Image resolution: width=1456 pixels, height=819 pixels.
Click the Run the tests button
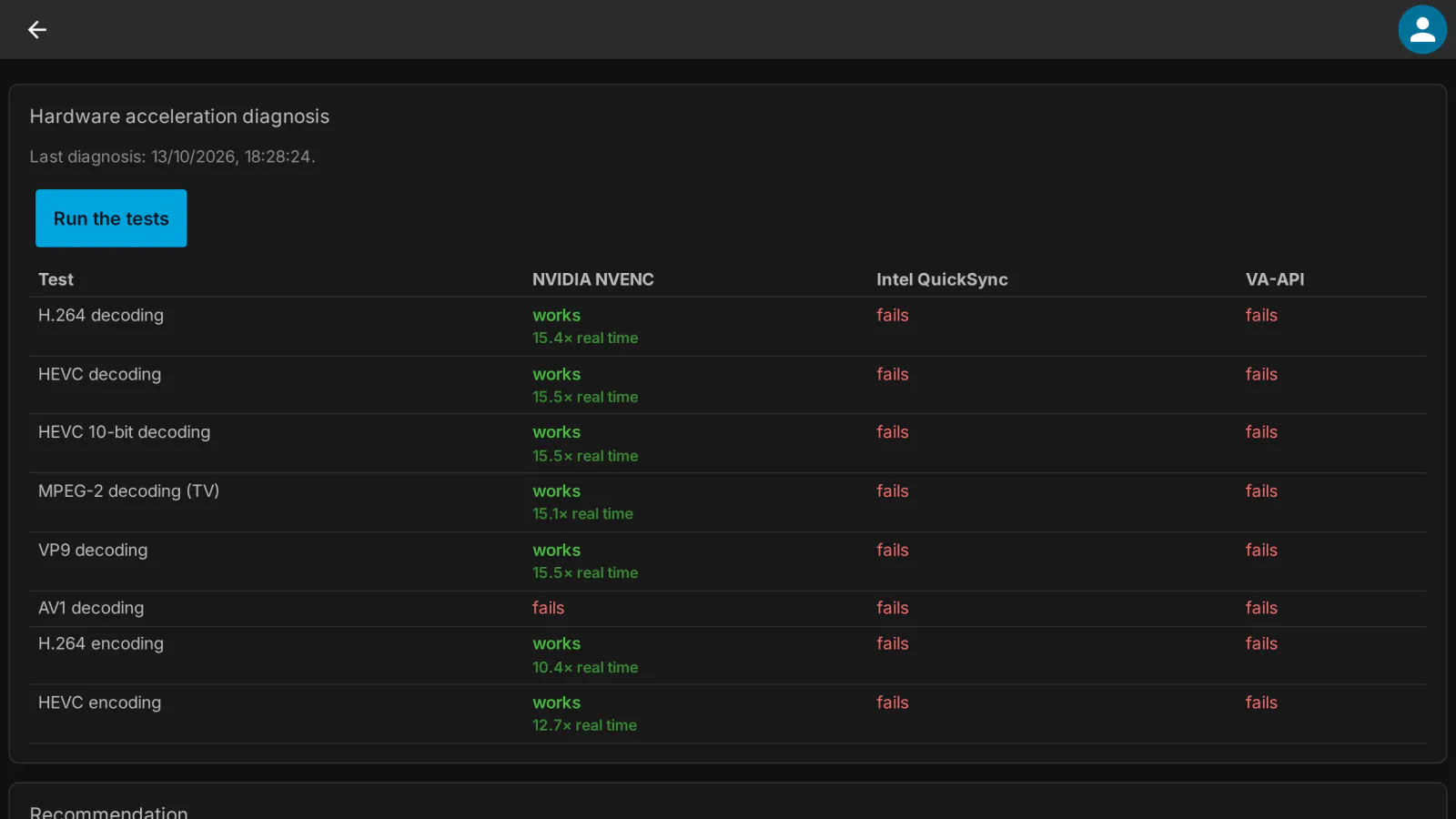pyautogui.click(x=111, y=218)
